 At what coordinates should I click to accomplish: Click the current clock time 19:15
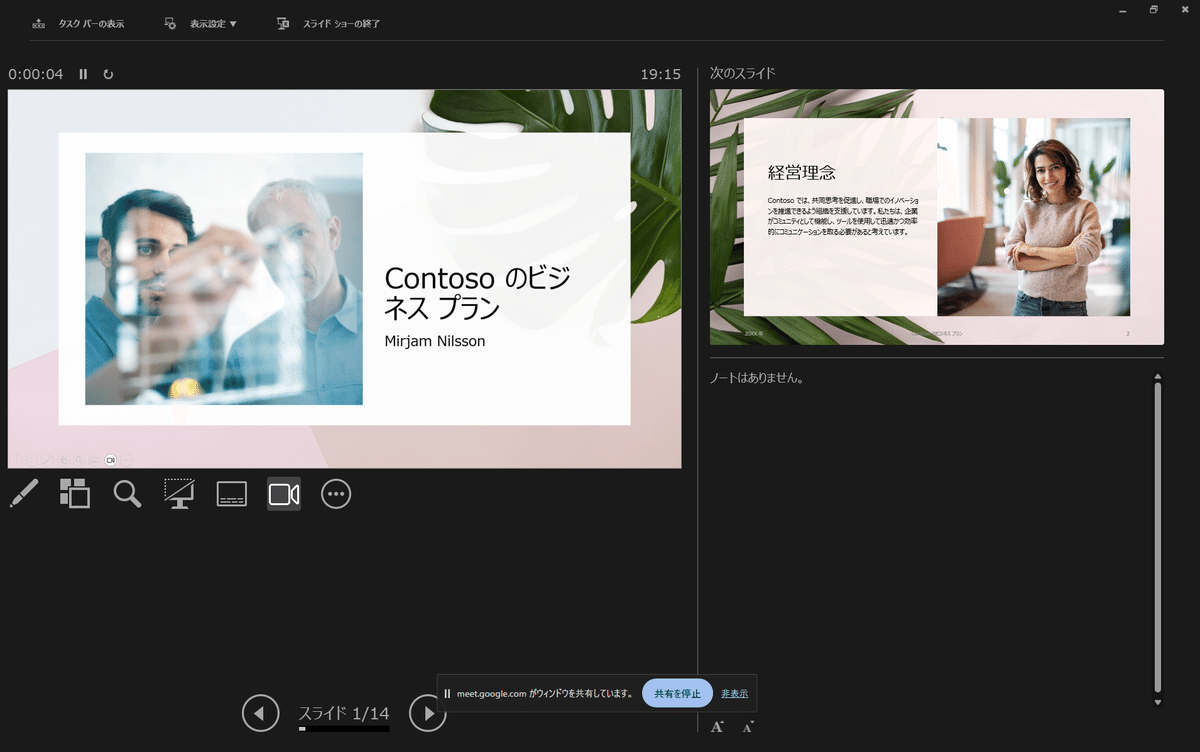(661, 74)
